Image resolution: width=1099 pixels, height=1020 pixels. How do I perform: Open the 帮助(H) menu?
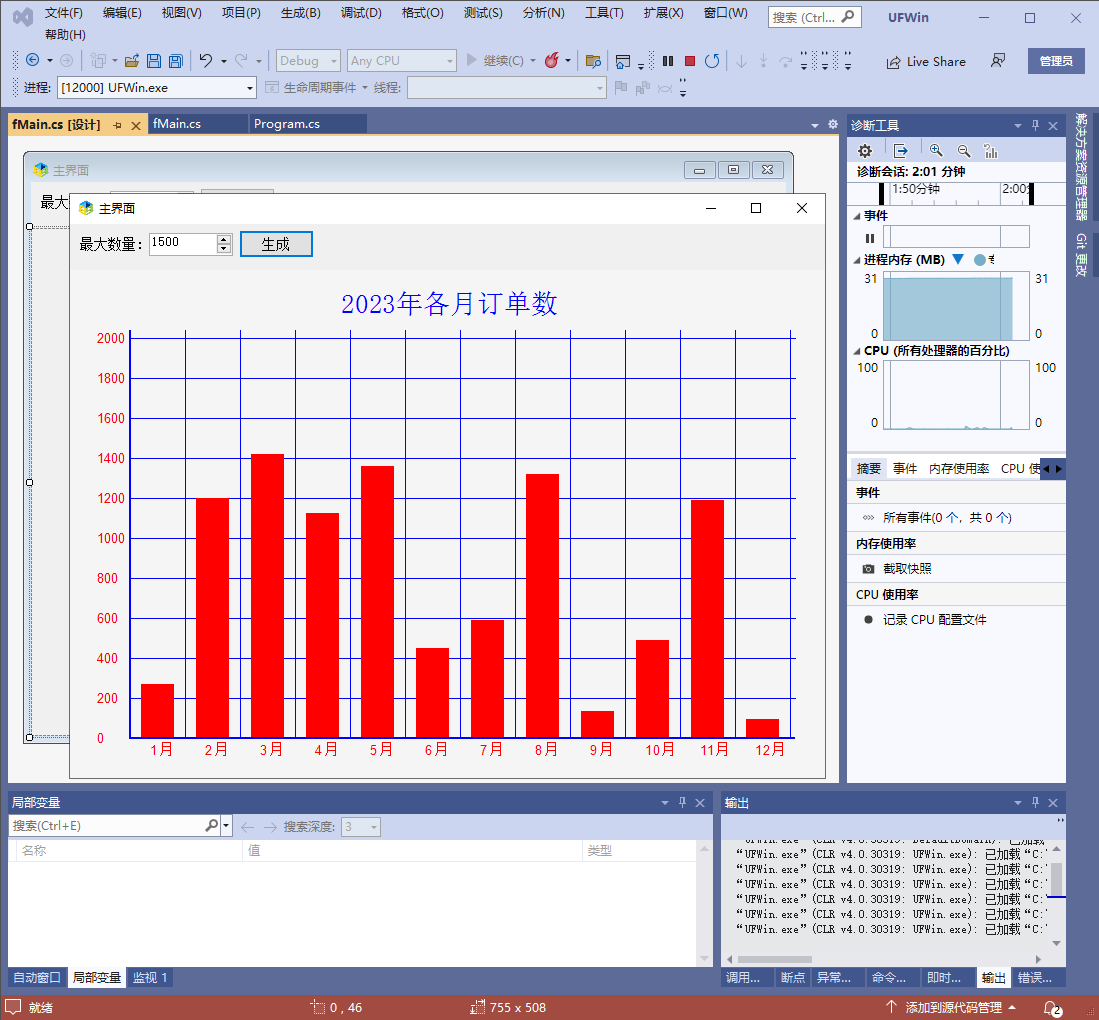click(x=65, y=34)
